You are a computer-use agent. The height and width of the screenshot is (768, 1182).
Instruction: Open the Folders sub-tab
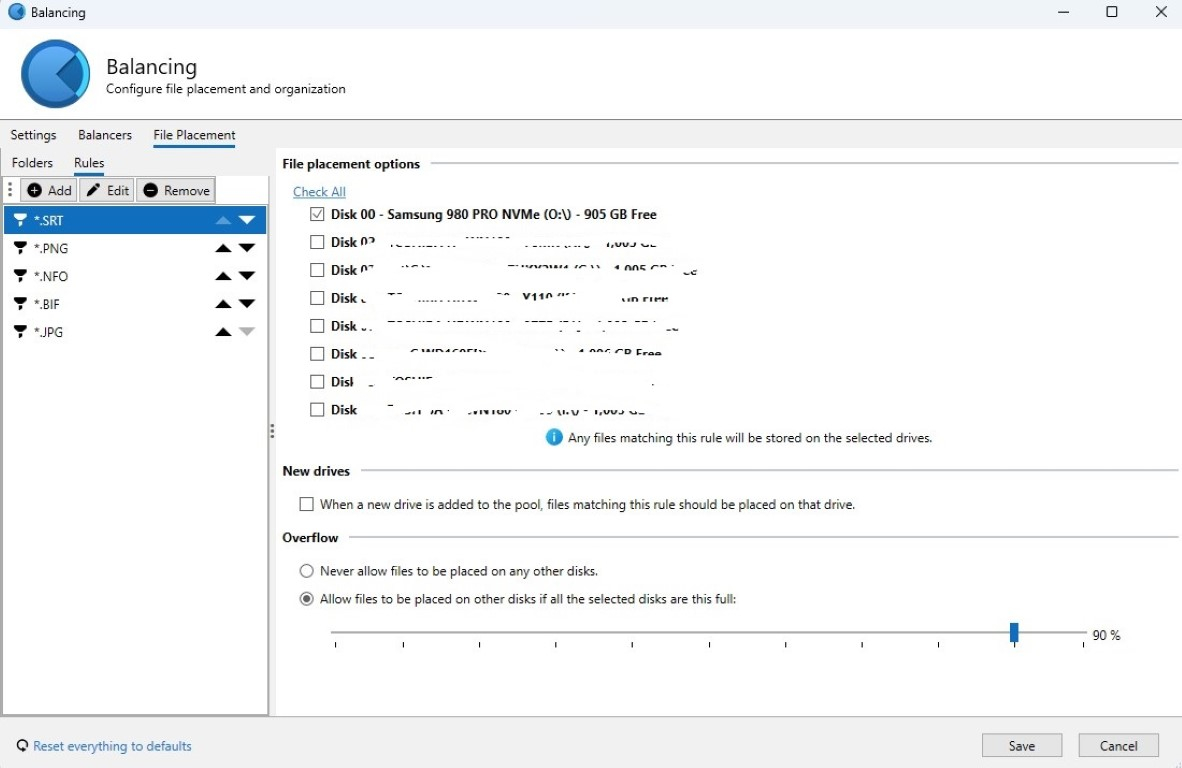tap(32, 163)
